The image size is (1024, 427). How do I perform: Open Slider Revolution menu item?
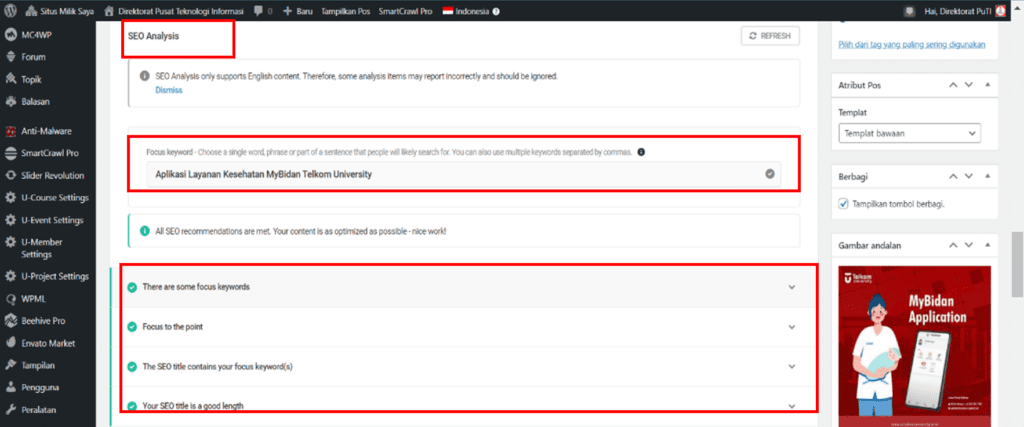[53, 175]
